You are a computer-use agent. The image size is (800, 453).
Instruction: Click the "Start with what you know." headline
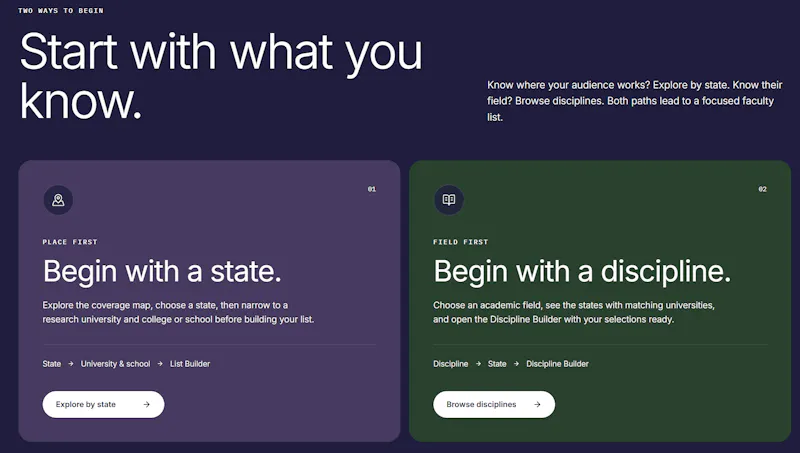(221, 77)
